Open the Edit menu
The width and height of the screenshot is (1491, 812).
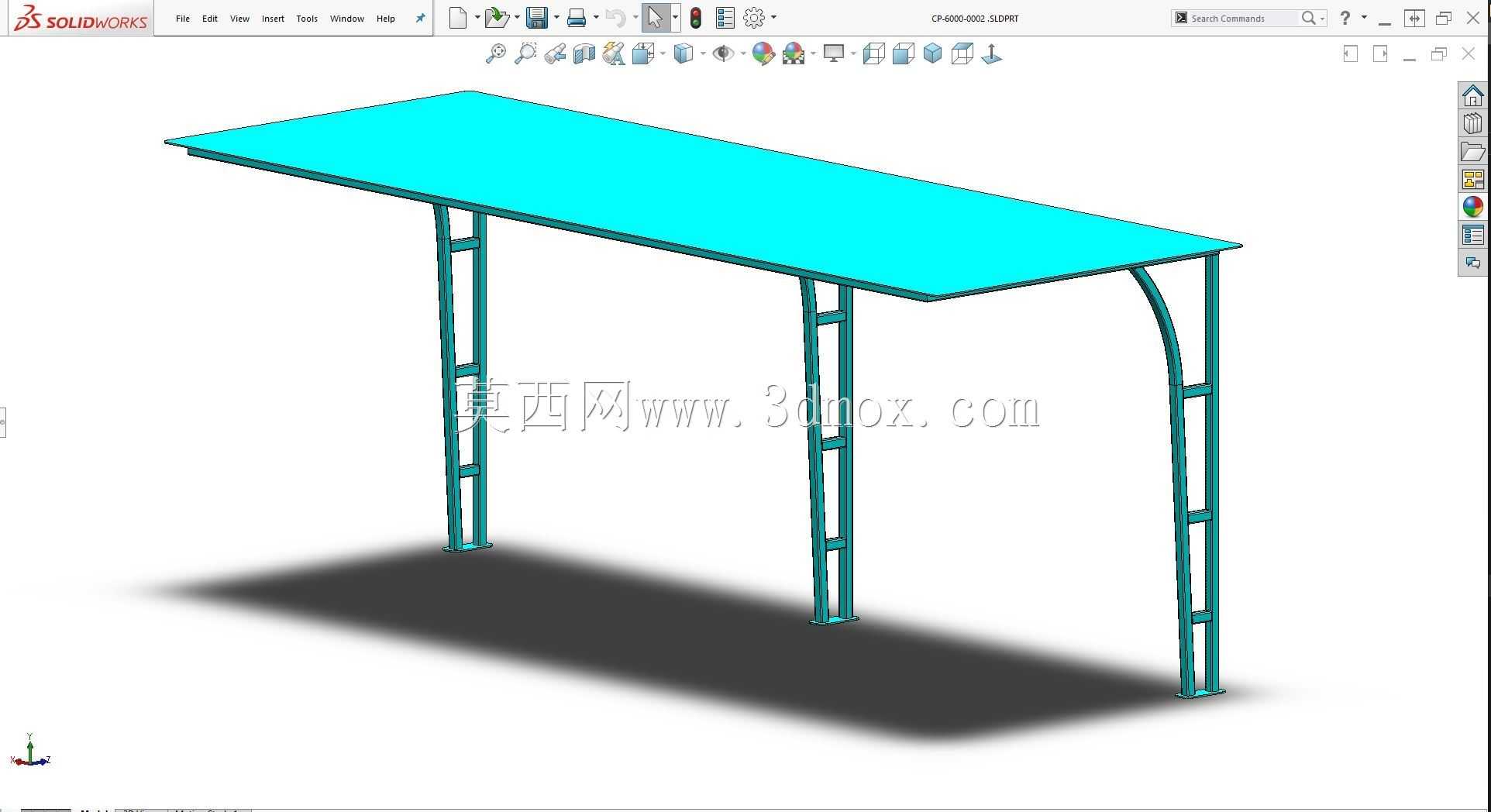(x=210, y=19)
